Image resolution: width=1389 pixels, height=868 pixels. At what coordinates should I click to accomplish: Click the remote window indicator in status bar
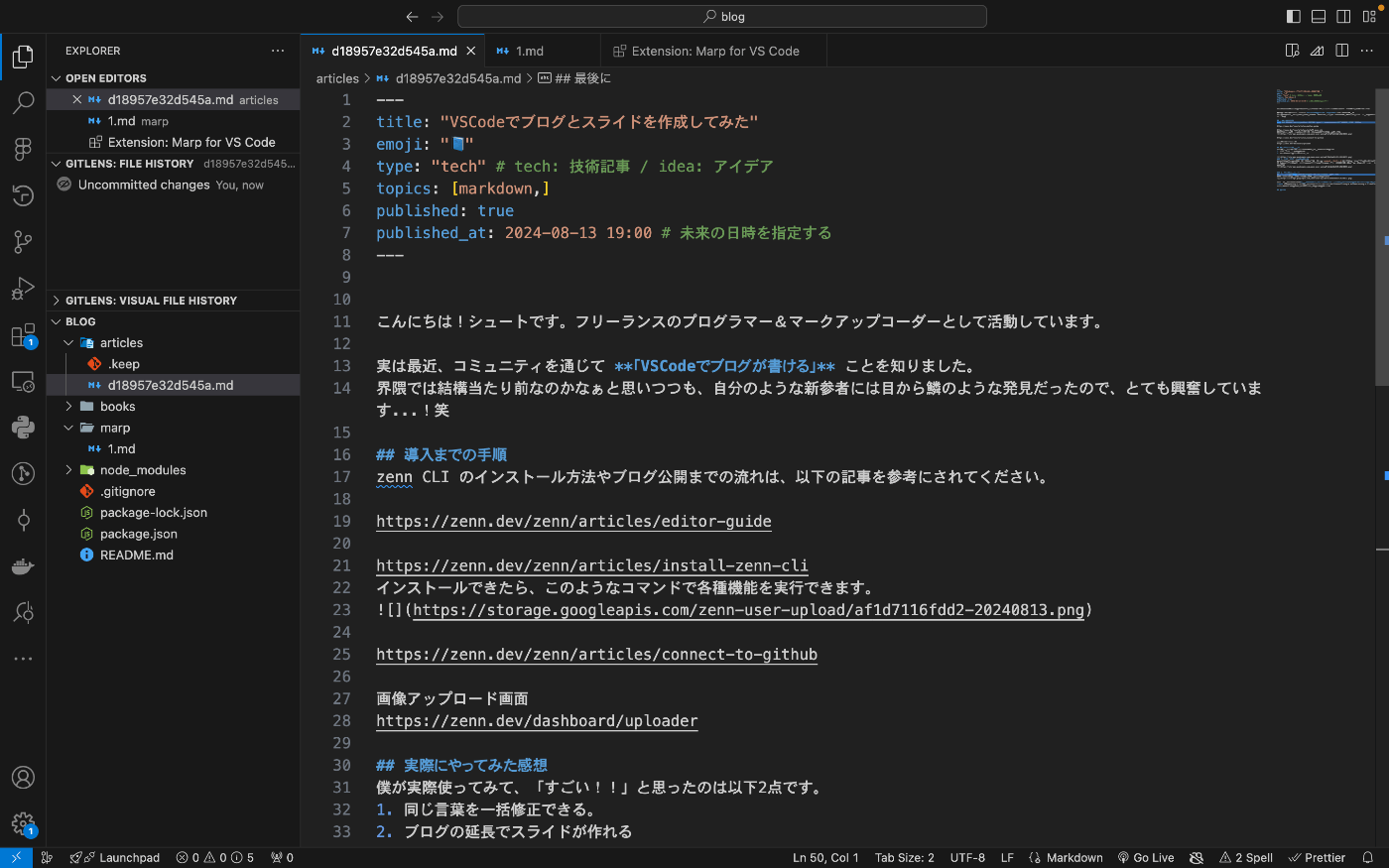(x=16, y=858)
